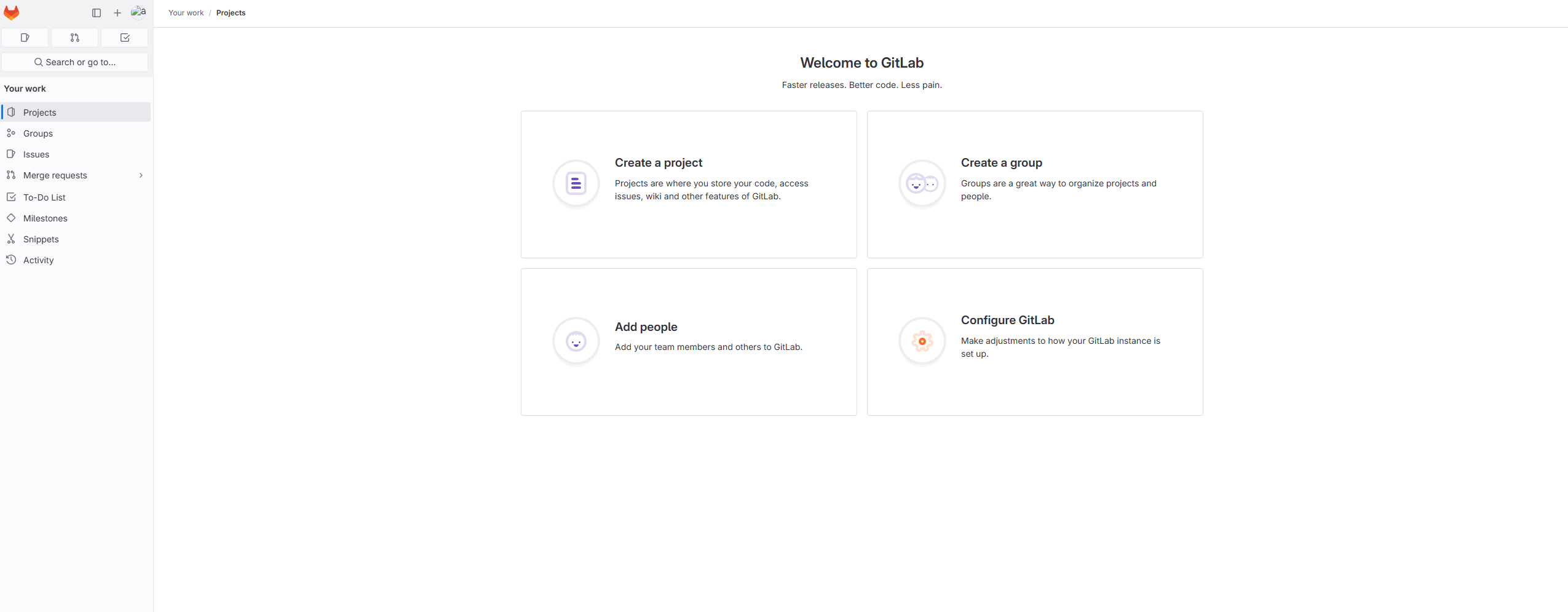The width and height of the screenshot is (1568, 612).
Task: Open the user avatar menu
Action: pyautogui.click(x=138, y=12)
